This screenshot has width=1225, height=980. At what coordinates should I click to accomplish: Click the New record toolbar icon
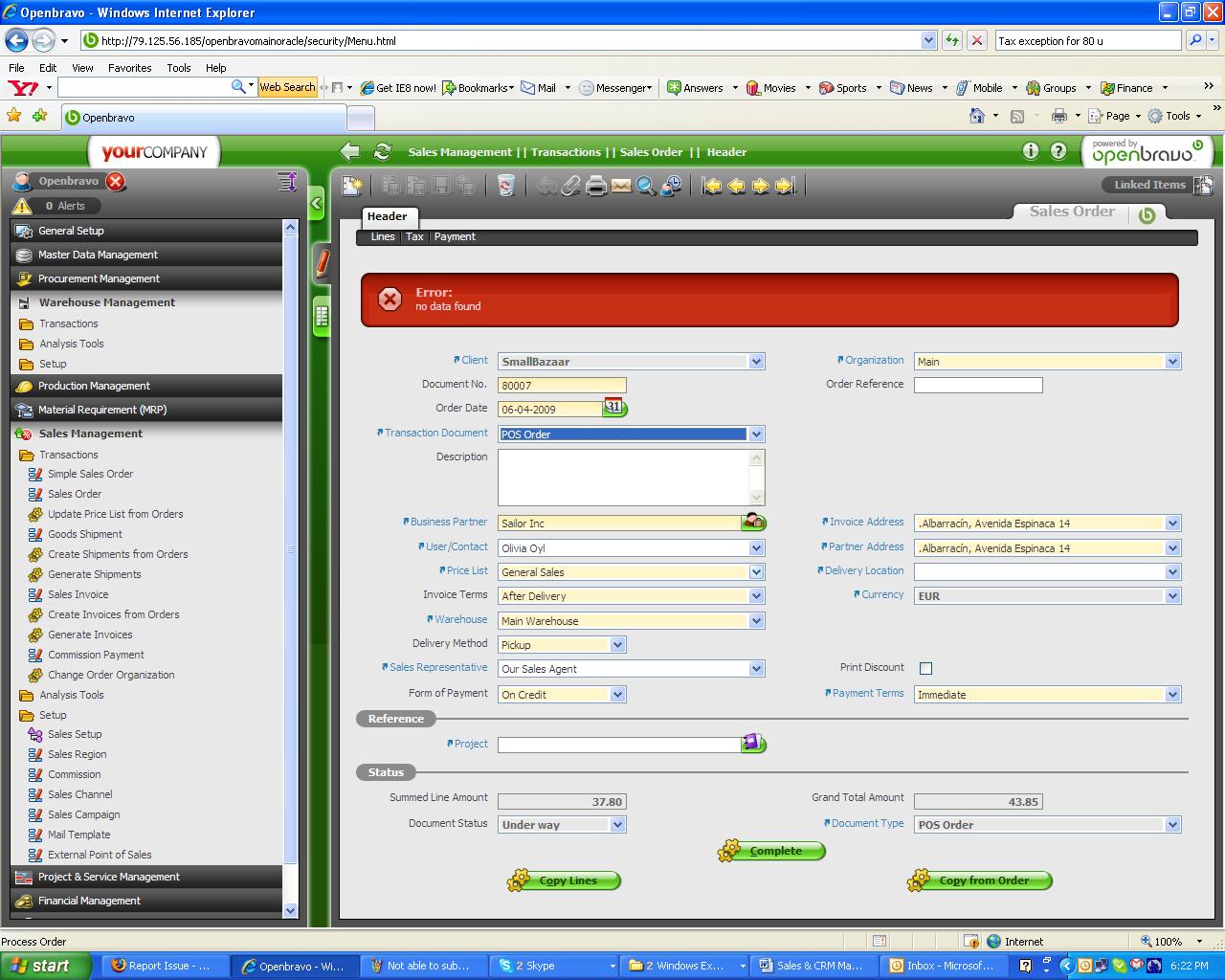click(352, 186)
